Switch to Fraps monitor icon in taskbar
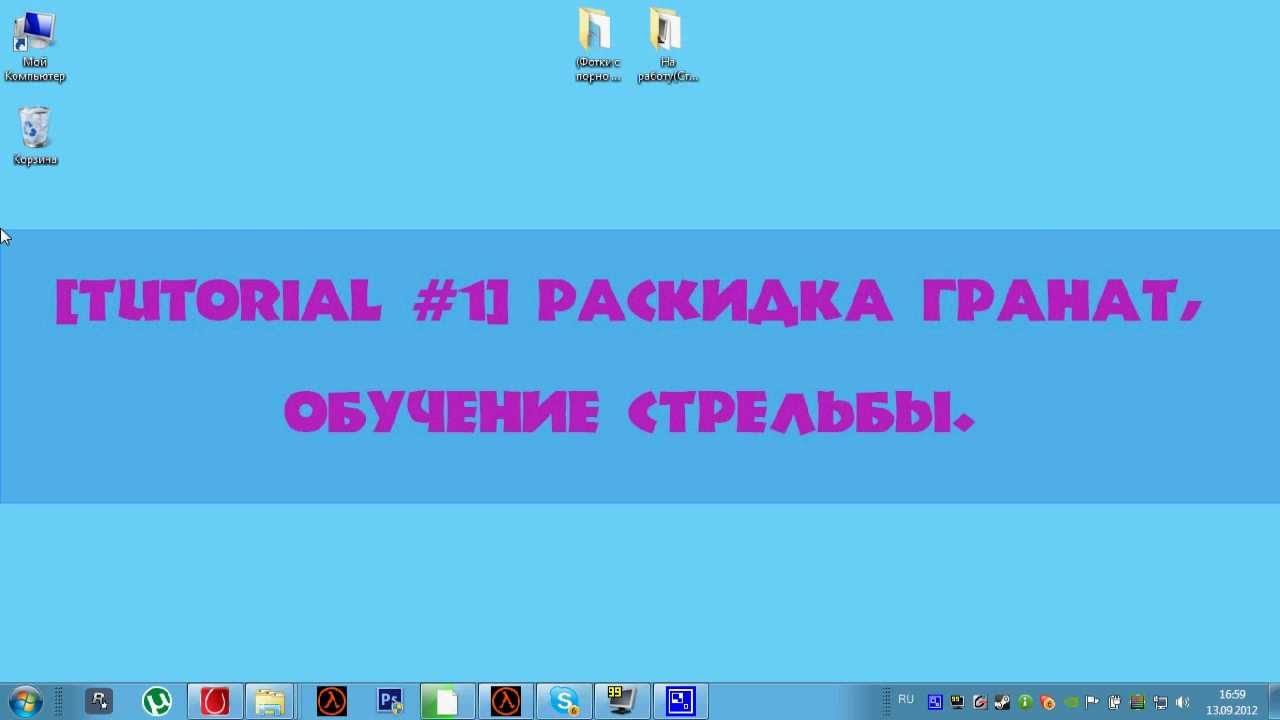Viewport: 1280px width, 720px height. (622, 701)
